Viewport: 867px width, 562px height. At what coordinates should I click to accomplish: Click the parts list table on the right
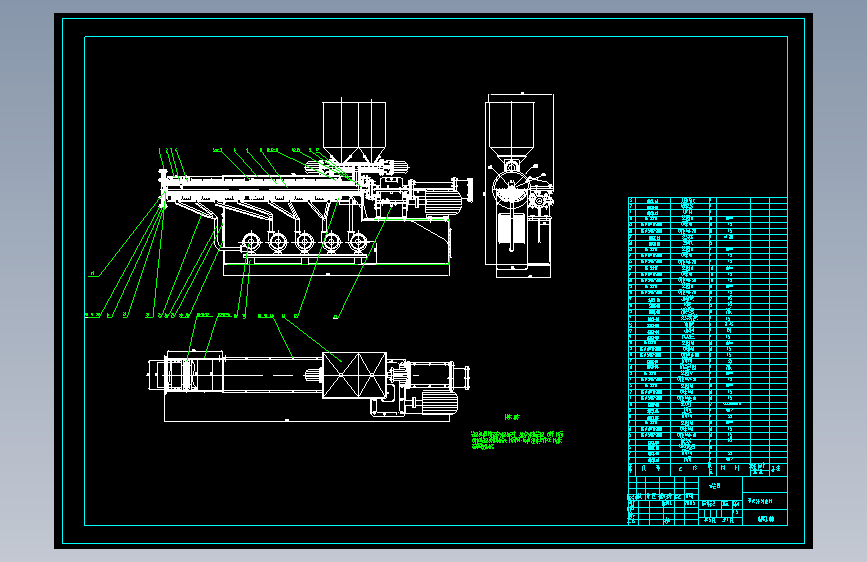tap(708, 336)
